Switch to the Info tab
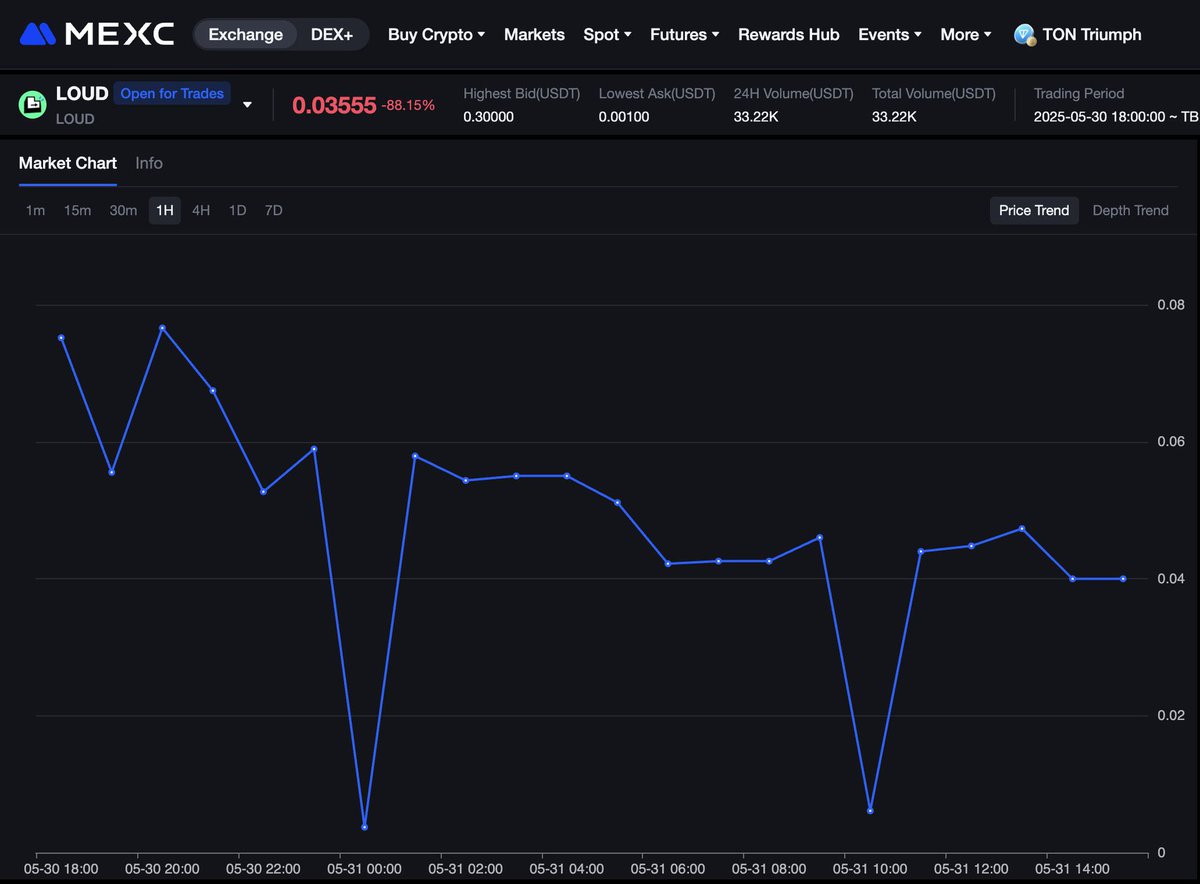This screenshot has width=1200, height=884. (149, 163)
